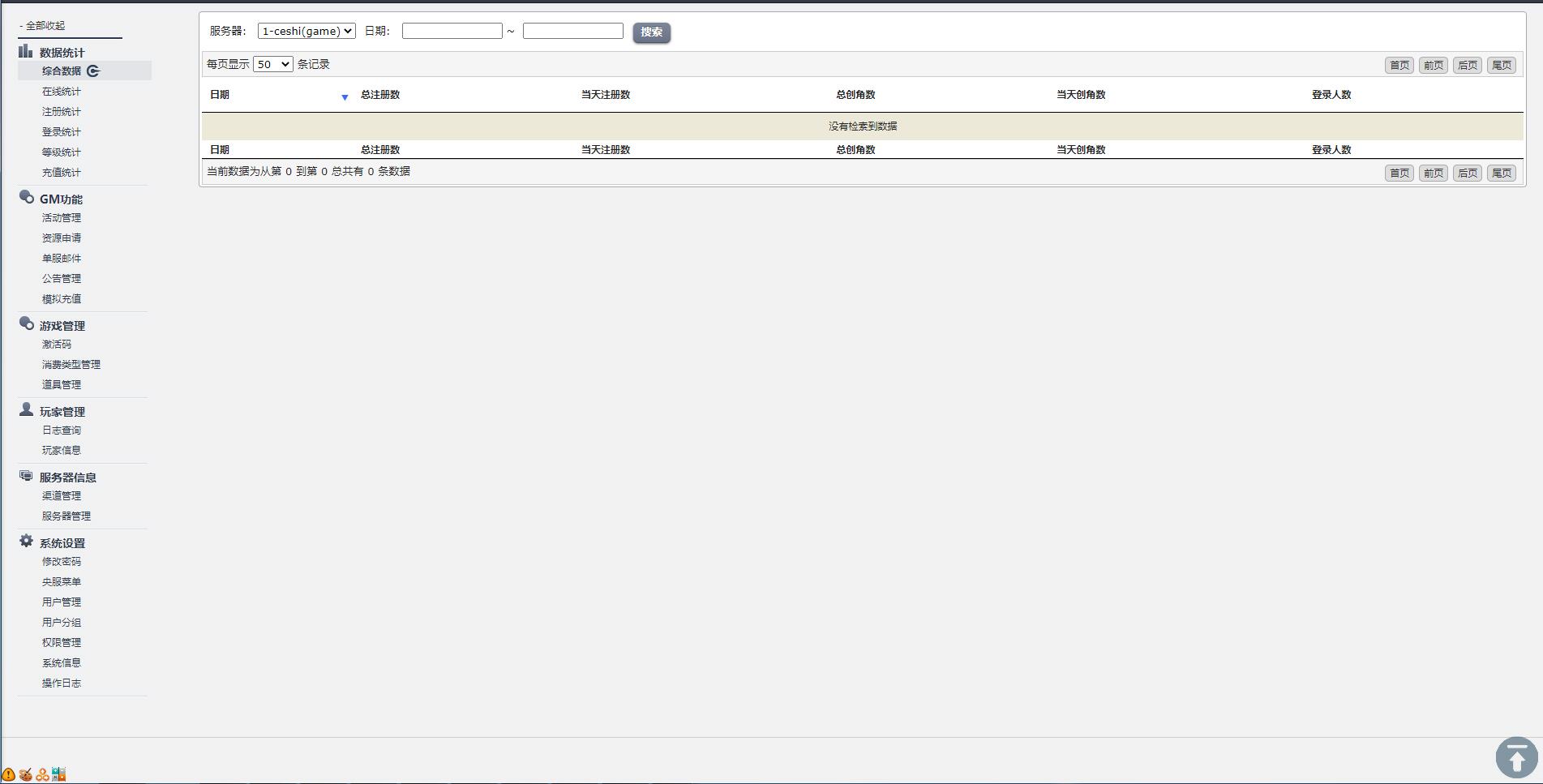Collapse the 服务器信息 section header
The width and height of the screenshot is (1543, 784).
tap(68, 478)
